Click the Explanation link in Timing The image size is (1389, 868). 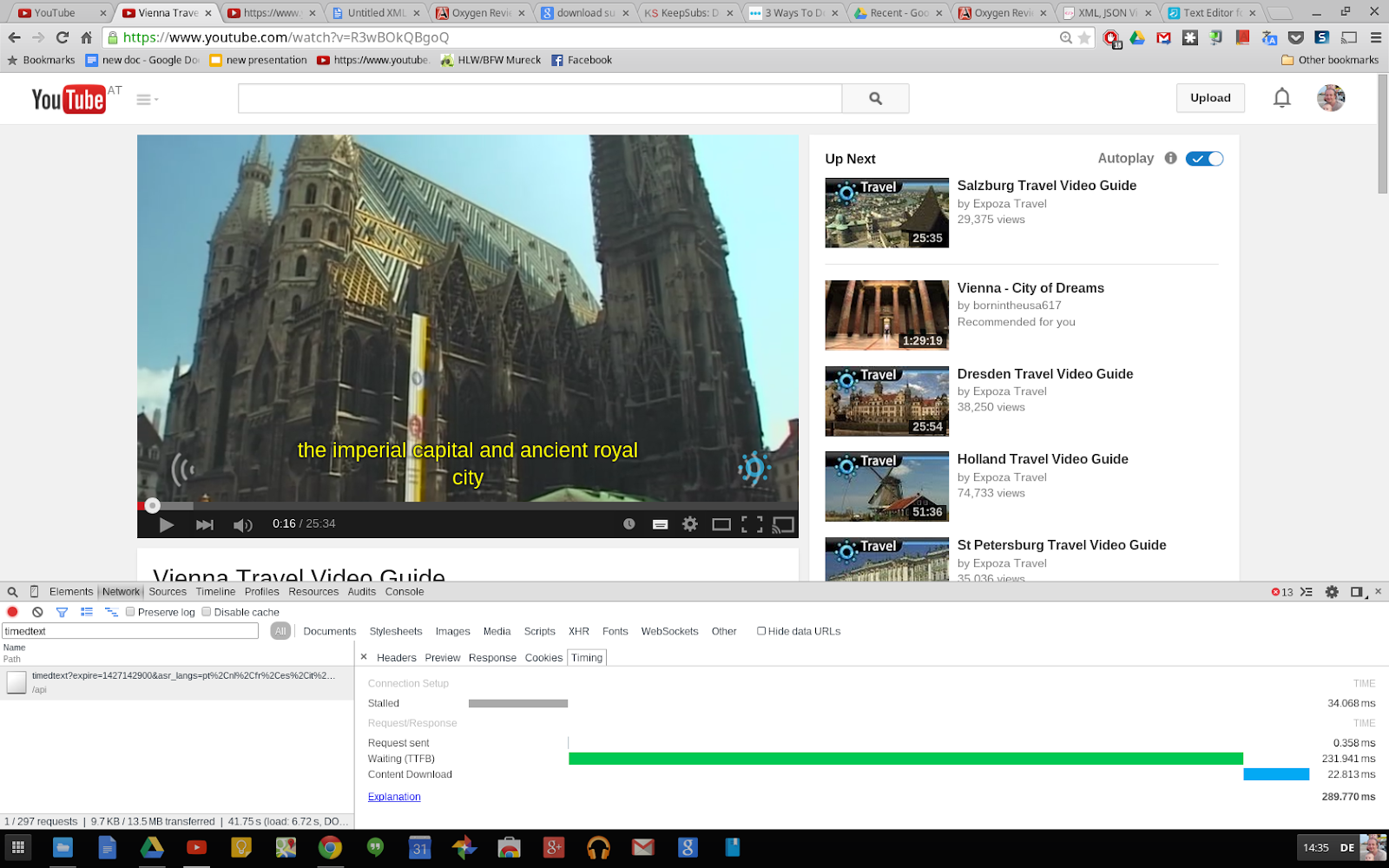(x=394, y=797)
